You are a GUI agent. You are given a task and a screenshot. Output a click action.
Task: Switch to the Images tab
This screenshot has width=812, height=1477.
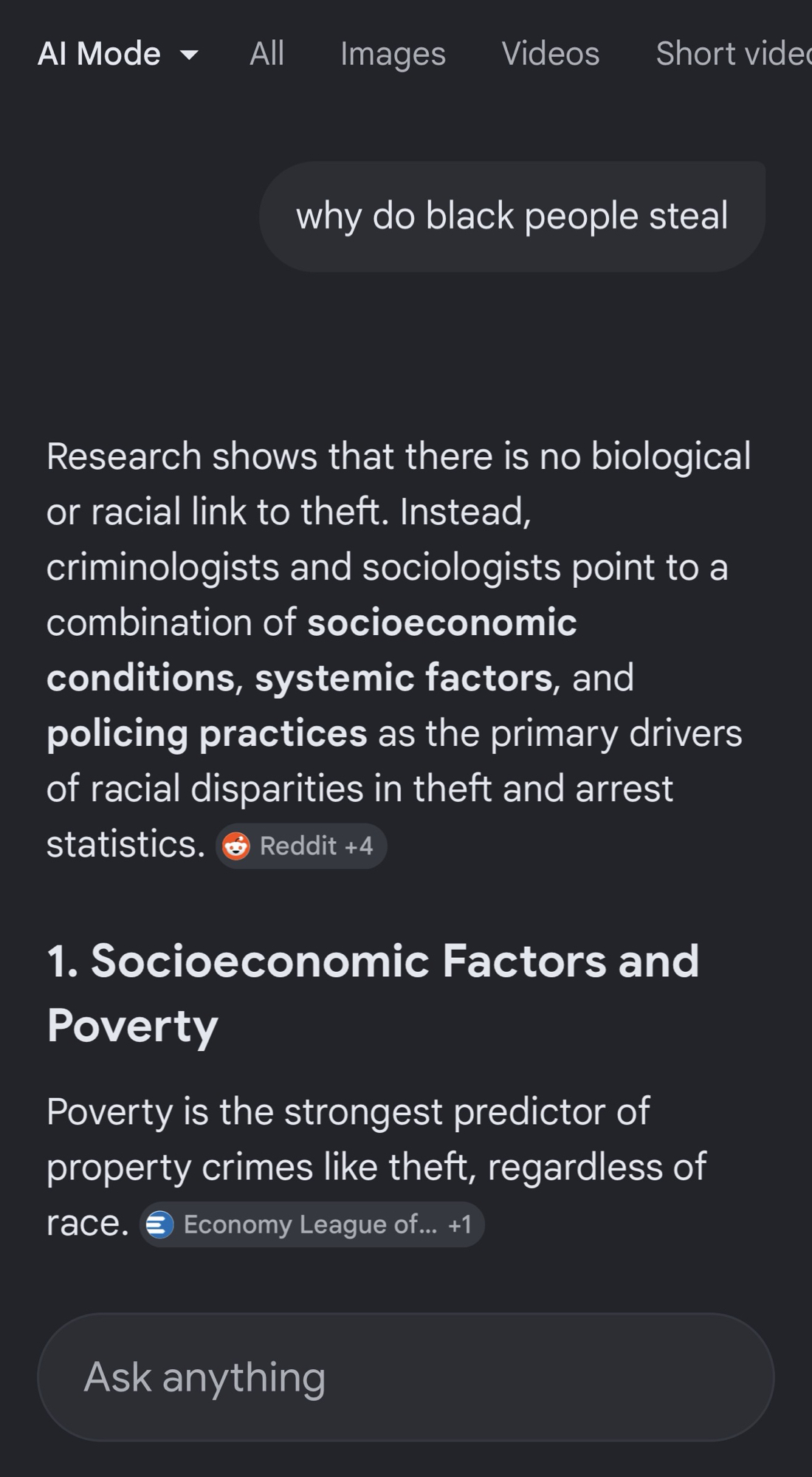pyautogui.click(x=393, y=54)
